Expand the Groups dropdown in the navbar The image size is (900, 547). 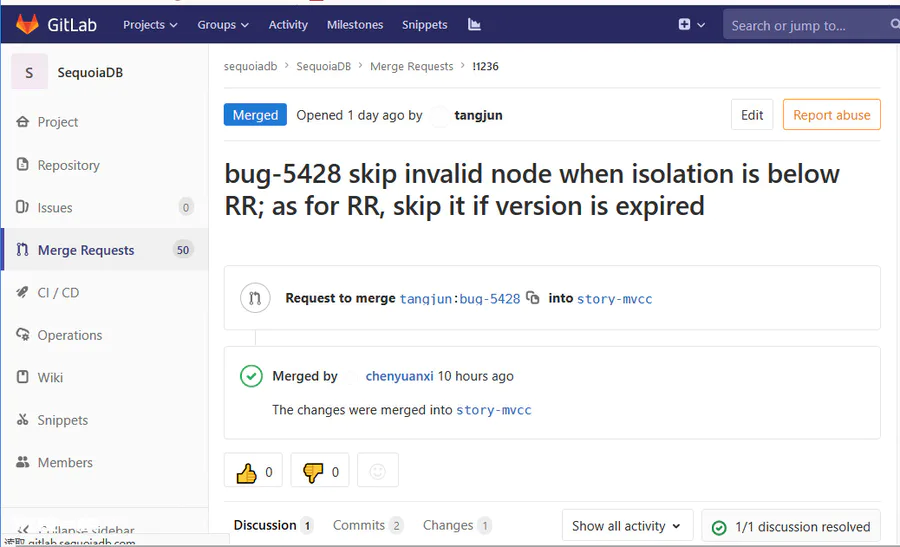(x=223, y=25)
